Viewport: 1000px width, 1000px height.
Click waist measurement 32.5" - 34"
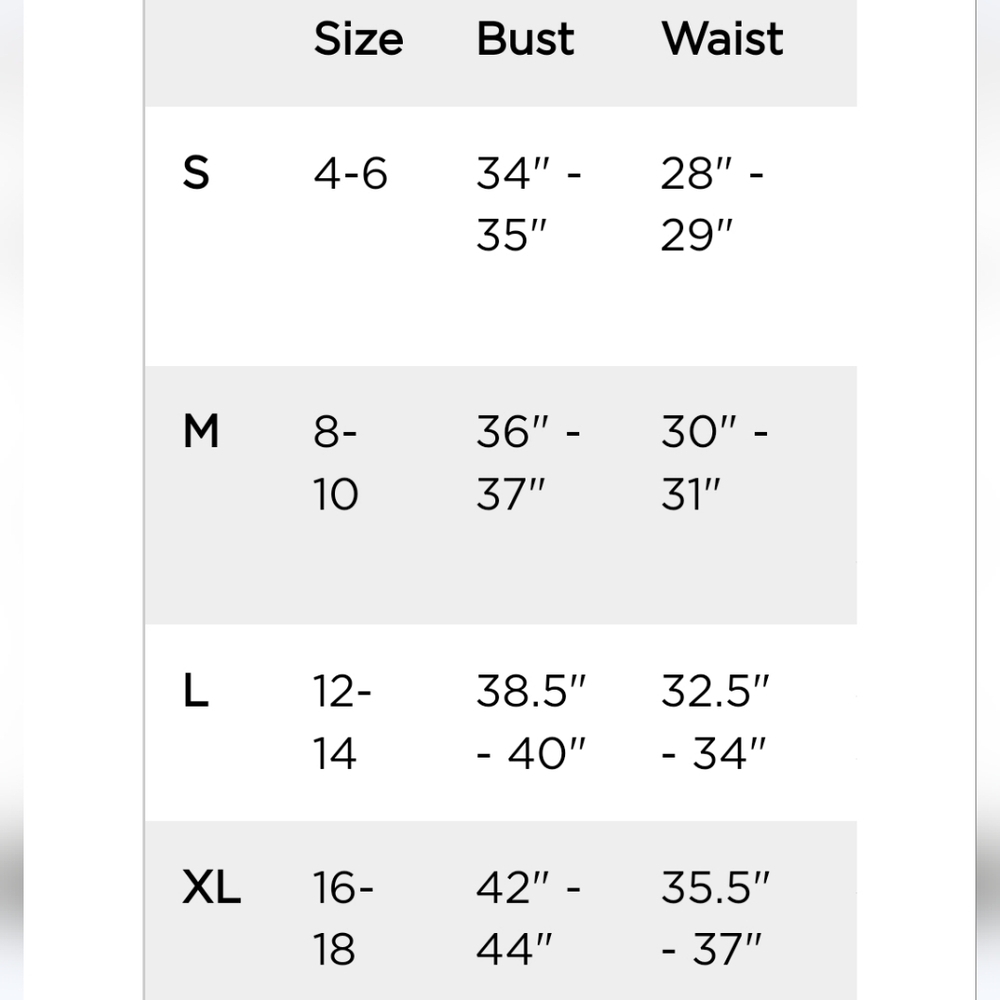tap(715, 721)
